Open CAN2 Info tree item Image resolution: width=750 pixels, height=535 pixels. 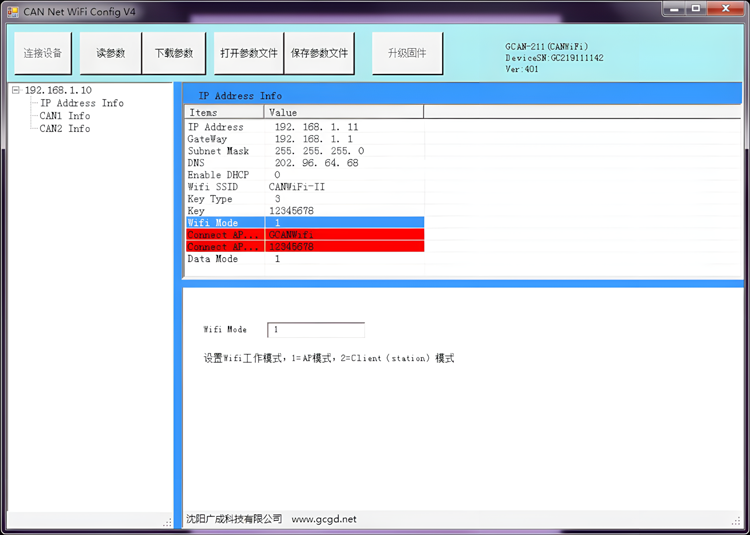[x=65, y=129]
